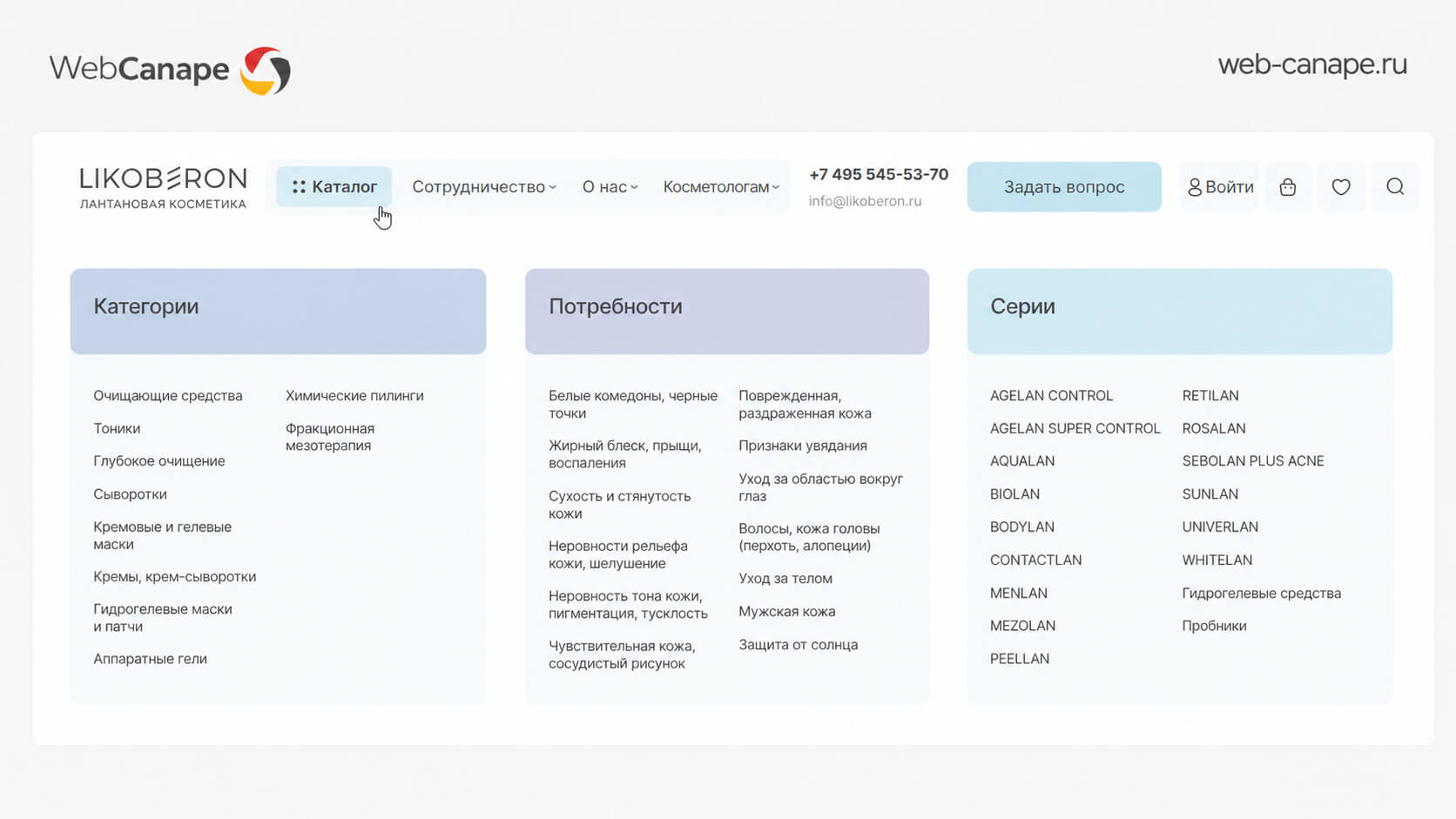Select Кремовые и гелевые маски
This screenshot has height=819, width=1456.
click(x=163, y=535)
